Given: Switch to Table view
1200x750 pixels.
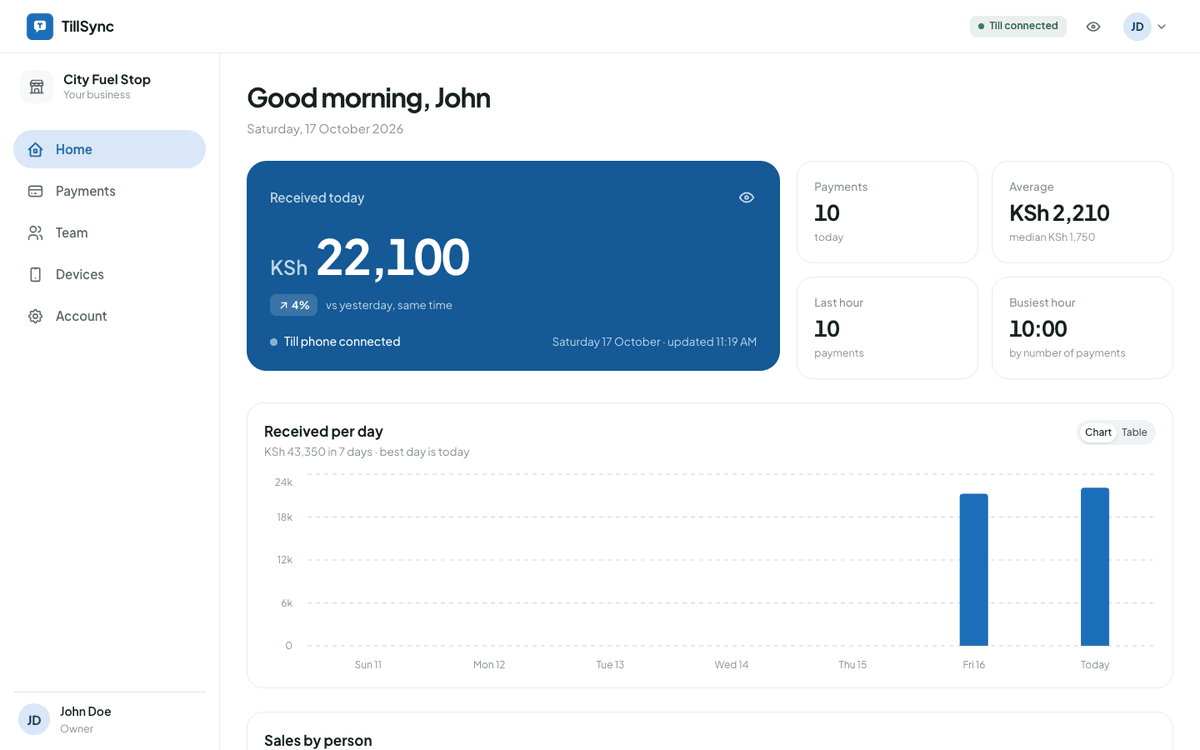Looking at the screenshot, I should point(1134,432).
